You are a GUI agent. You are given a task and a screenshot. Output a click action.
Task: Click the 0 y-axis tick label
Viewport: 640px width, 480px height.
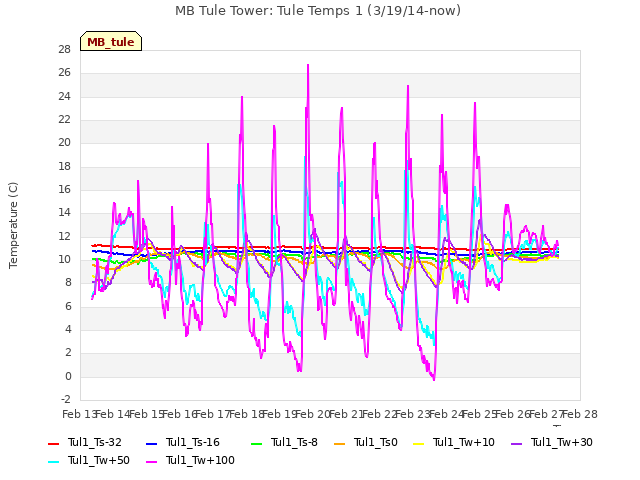tap(68, 376)
